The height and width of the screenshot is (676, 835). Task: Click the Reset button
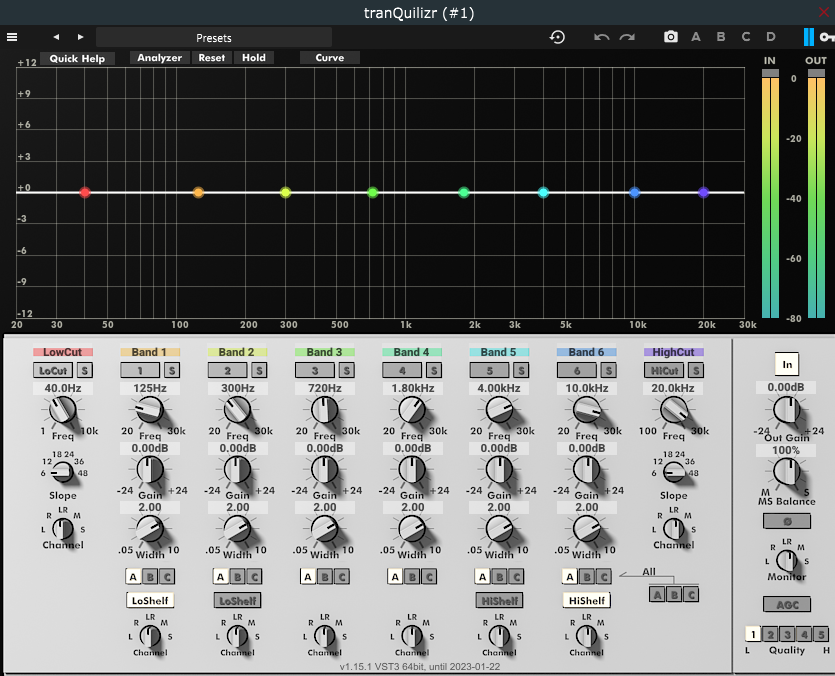coord(211,58)
